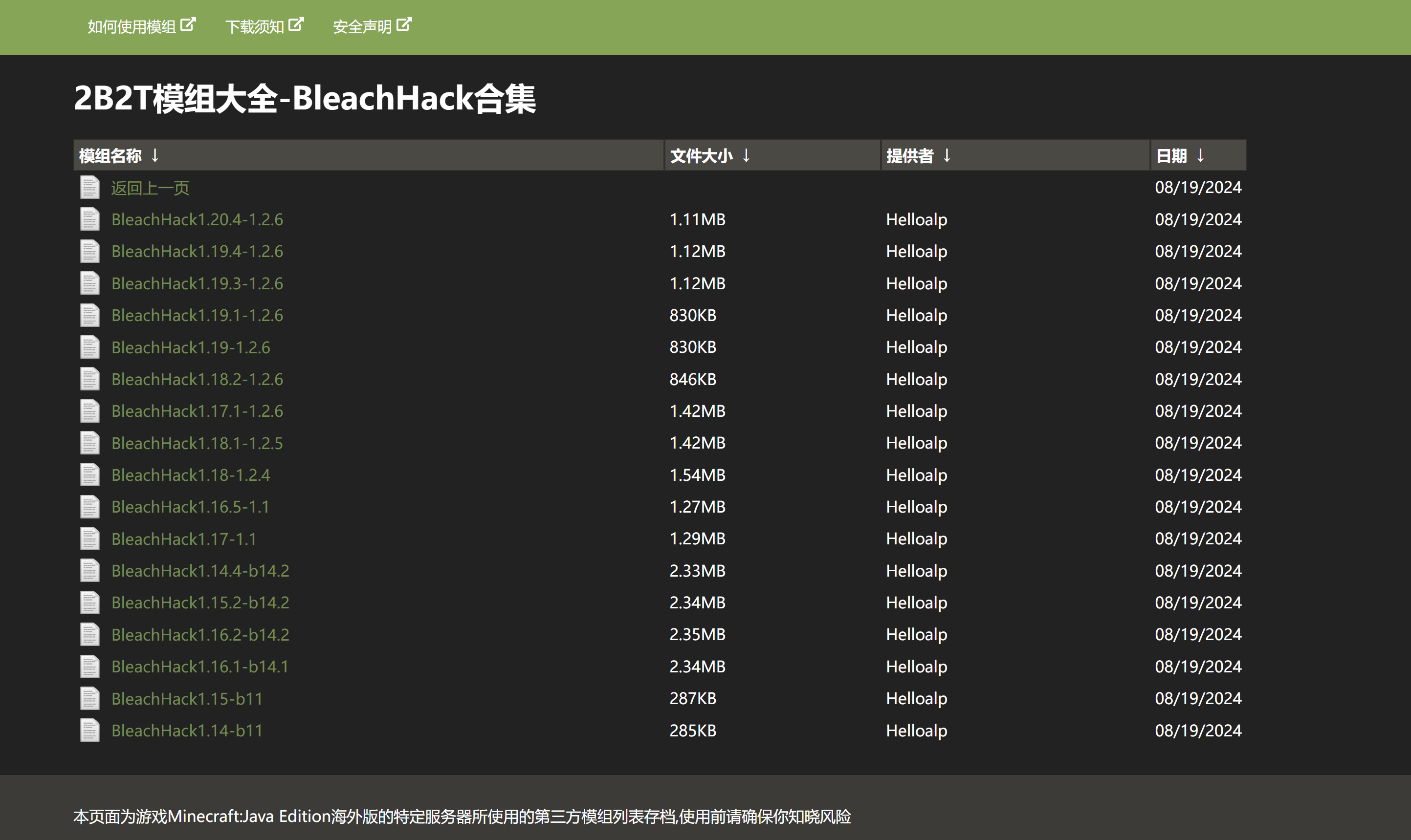1411x840 pixels.
Task: Click file icon beside BleachHack1.16.1-b14.1
Action: pos(89,666)
